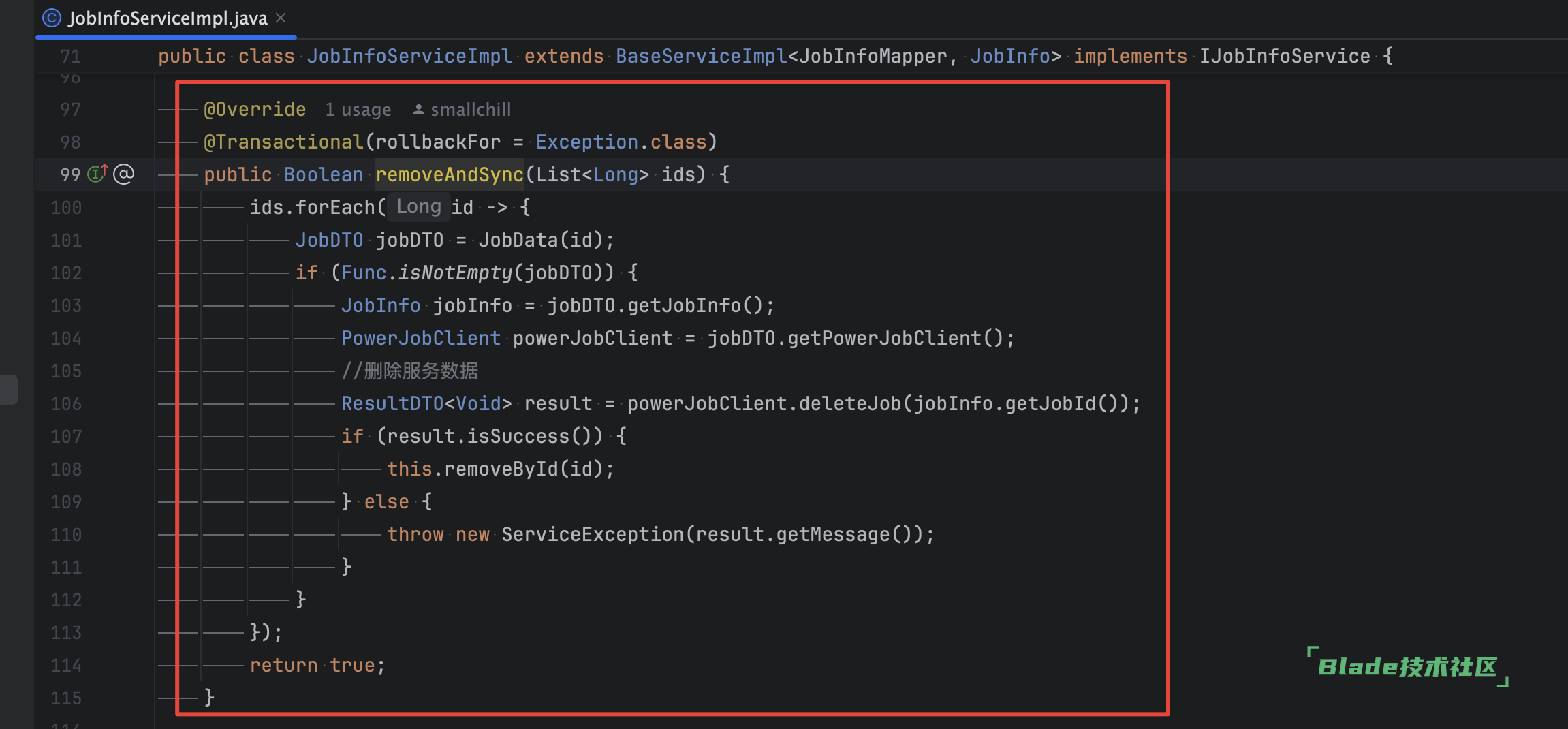Click the @Override annotation
This screenshot has width=1568, height=729.
(255, 109)
